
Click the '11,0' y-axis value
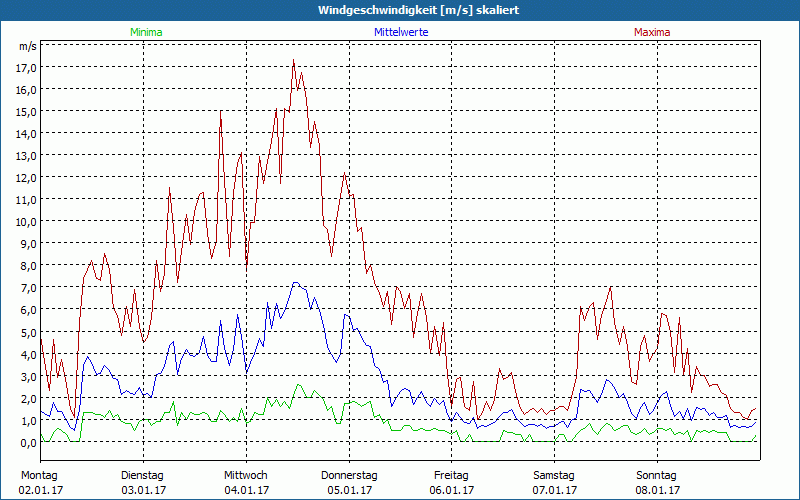tap(27, 200)
